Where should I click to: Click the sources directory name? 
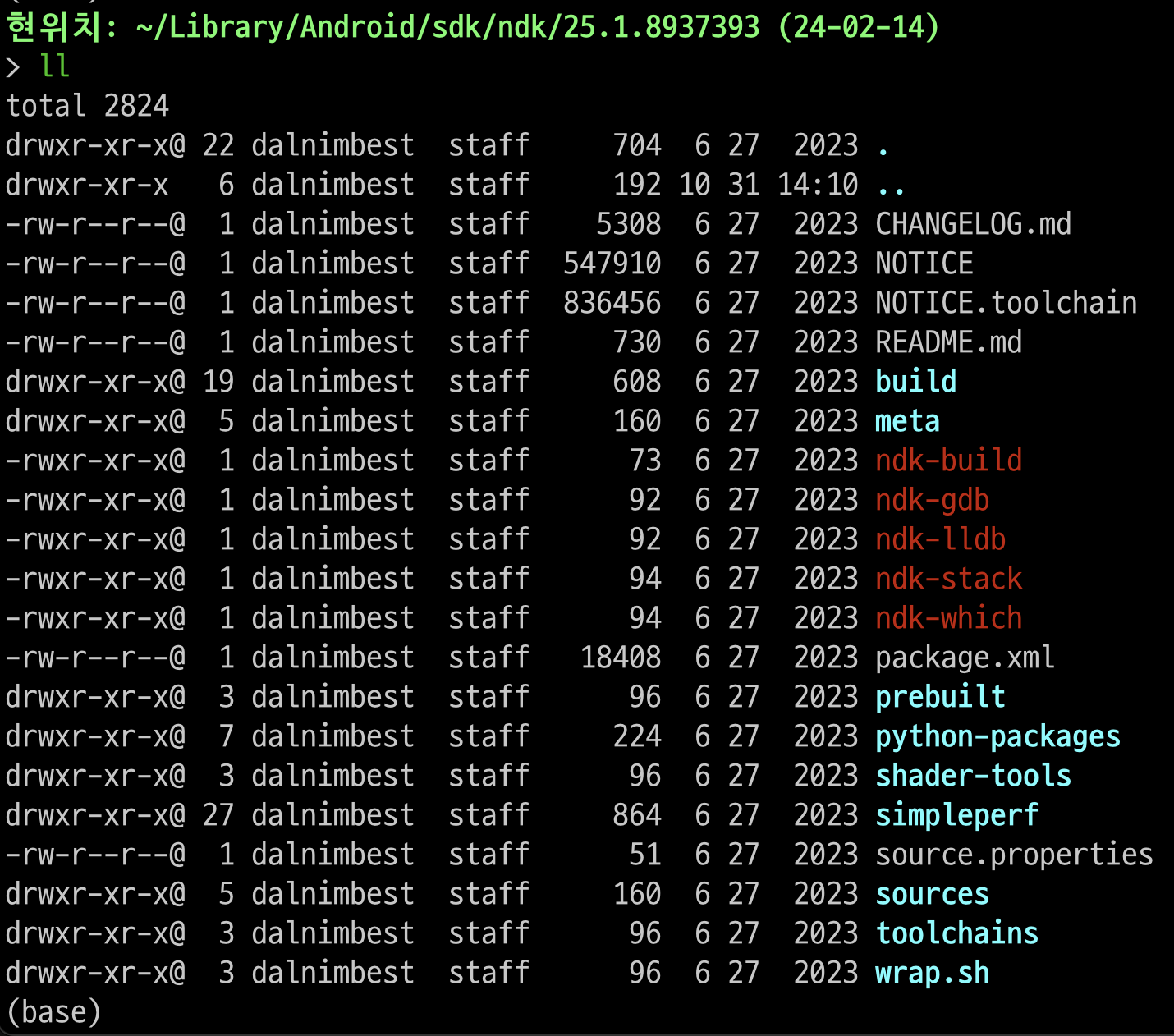coord(932,894)
